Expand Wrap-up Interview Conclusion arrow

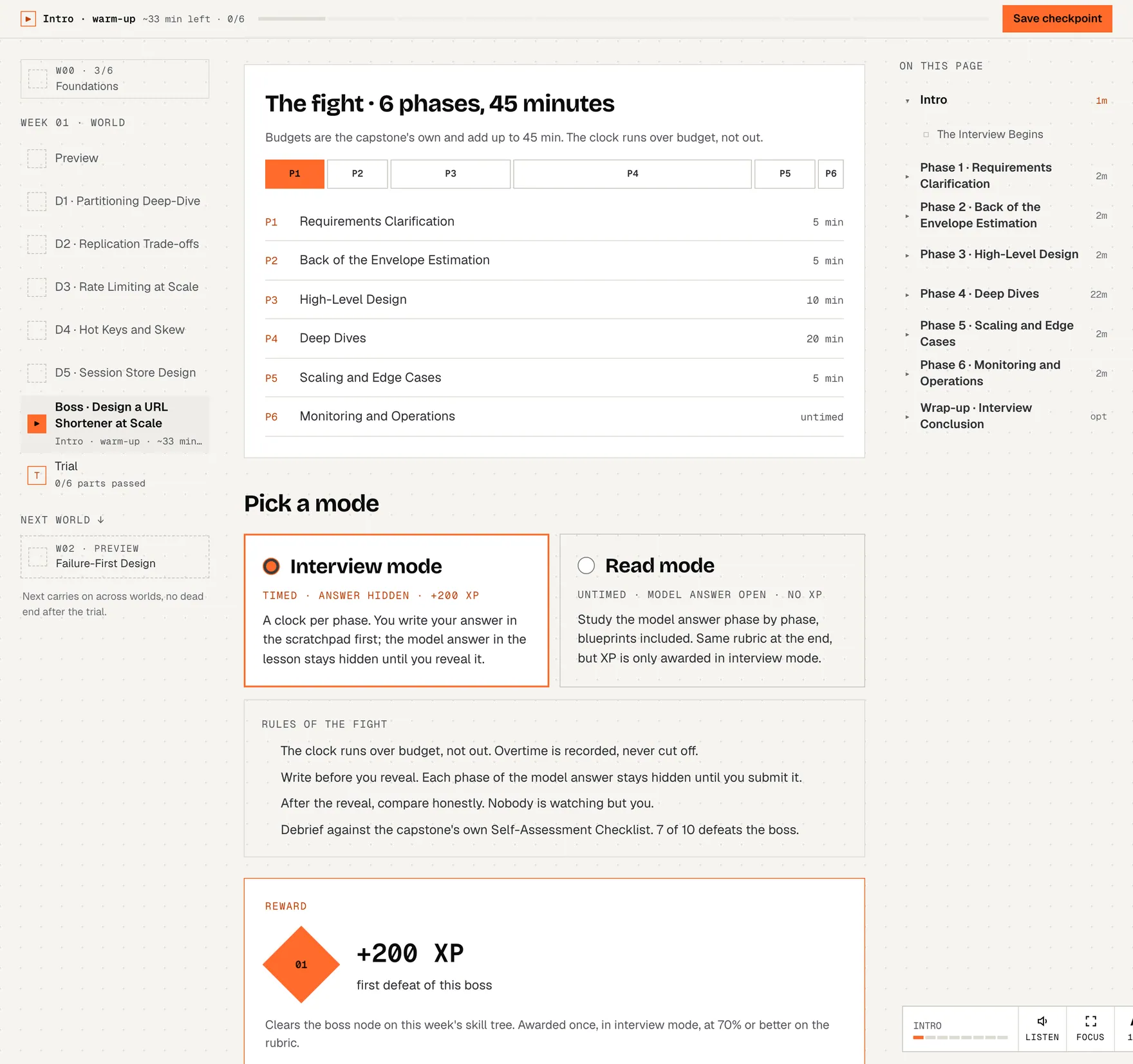(907, 416)
